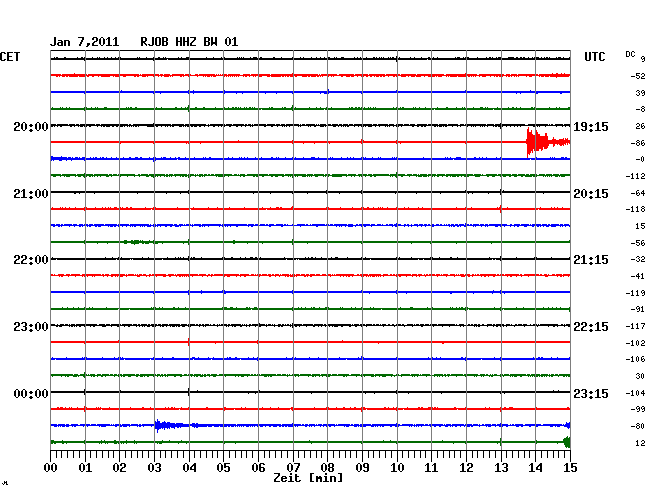Select the DC value "39"
This screenshot has width=650, height=494.
point(640,93)
